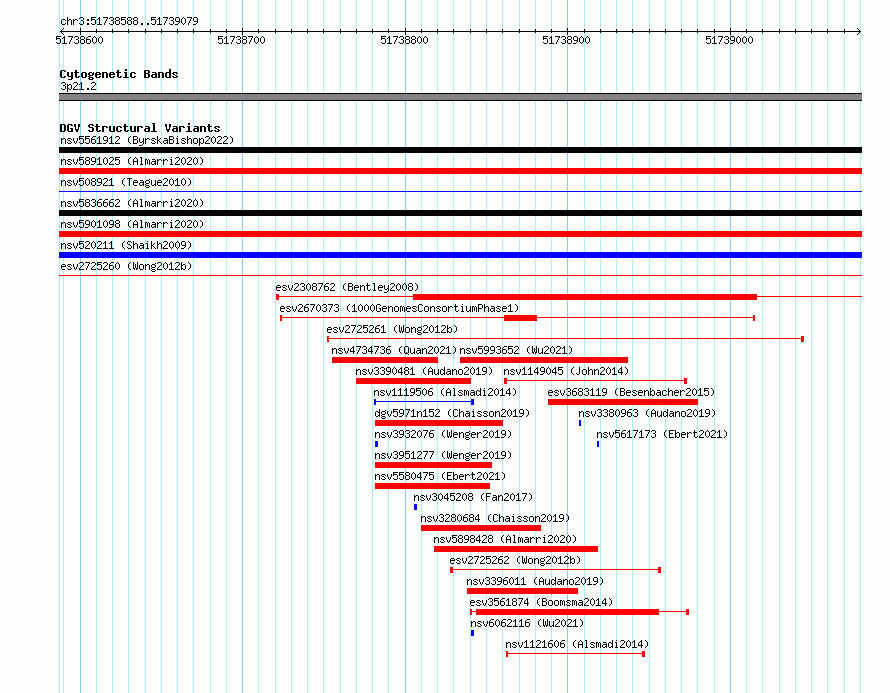Click the esv2725260 (Wong2012b) label
Viewport: 890px width, 693px height.
click(126, 266)
